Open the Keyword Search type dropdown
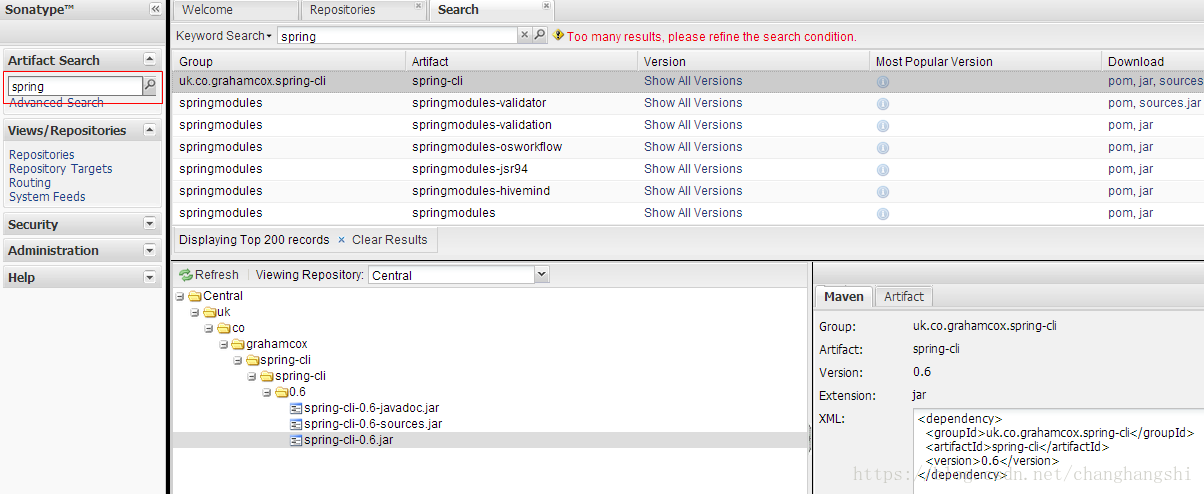Viewport: 1204px width, 494px height. pos(224,36)
